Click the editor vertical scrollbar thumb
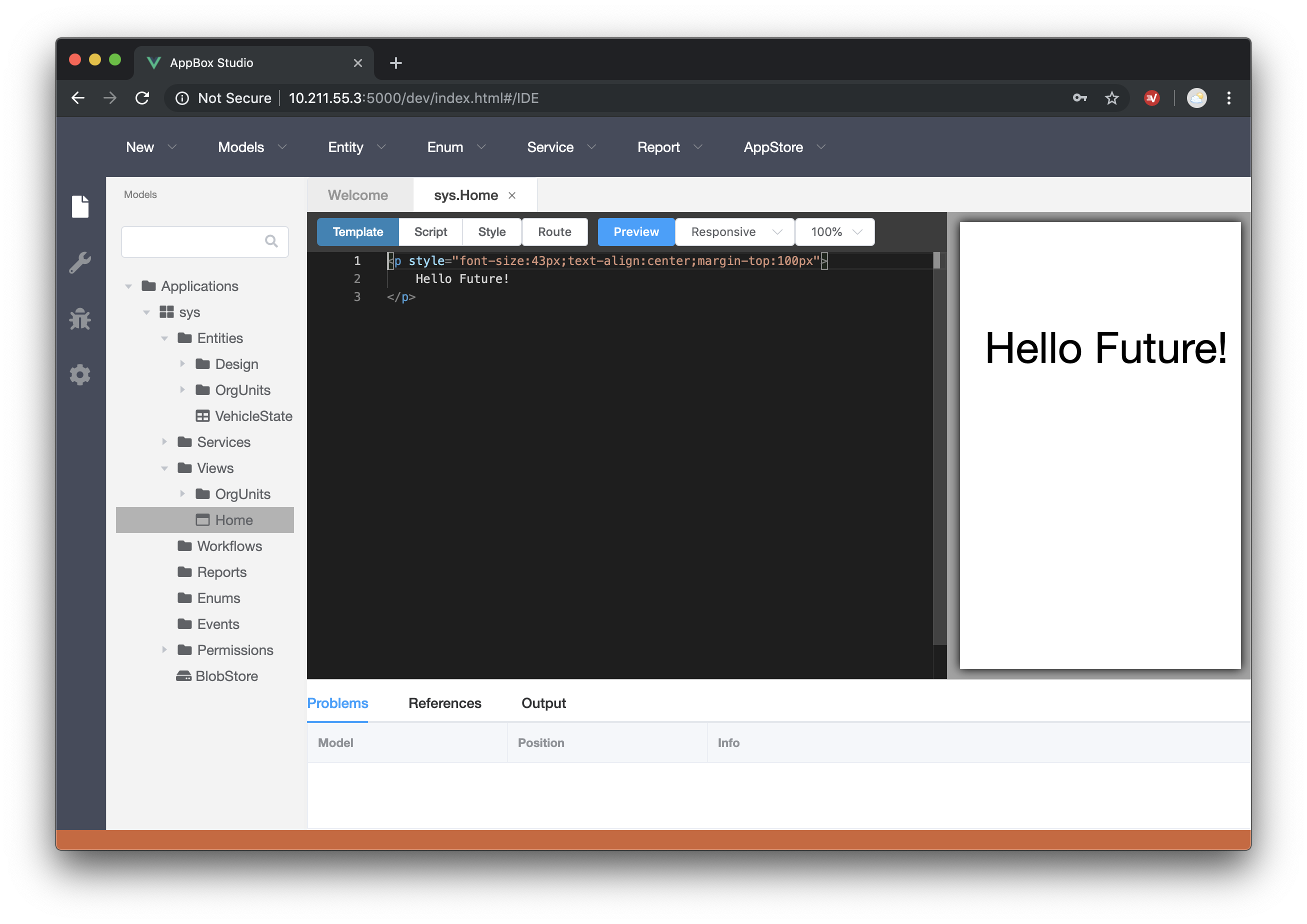This screenshot has width=1307, height=924. pyautogui.click(x=936, y=260)
